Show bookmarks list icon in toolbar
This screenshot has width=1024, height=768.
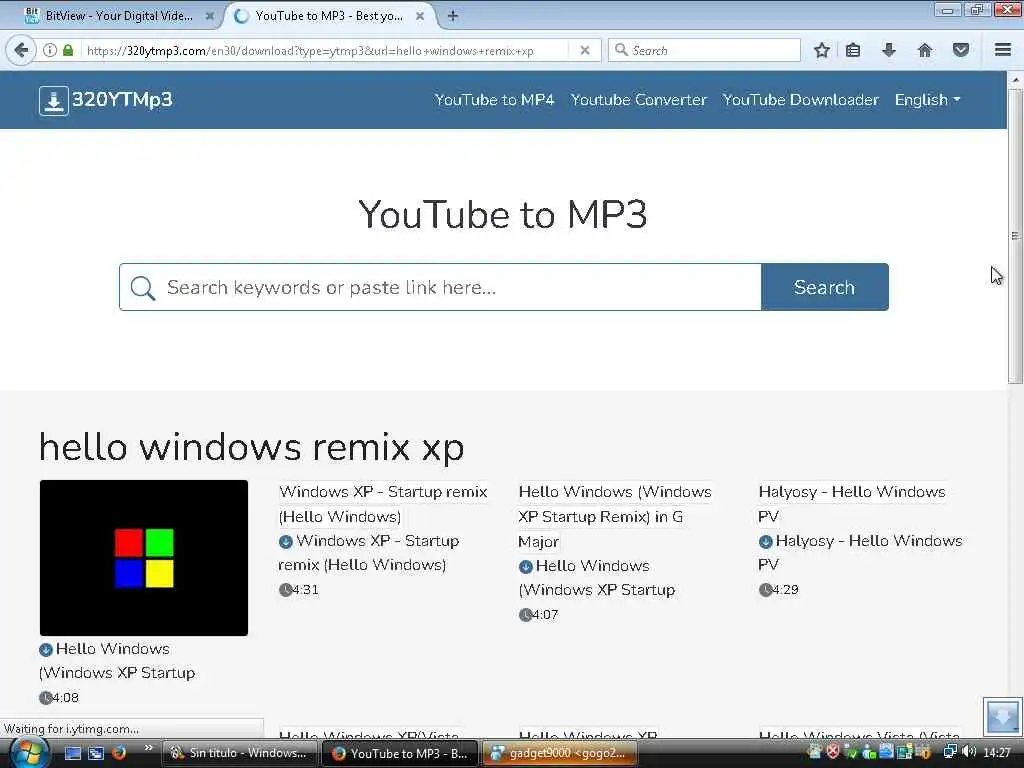tap(853, 50)
